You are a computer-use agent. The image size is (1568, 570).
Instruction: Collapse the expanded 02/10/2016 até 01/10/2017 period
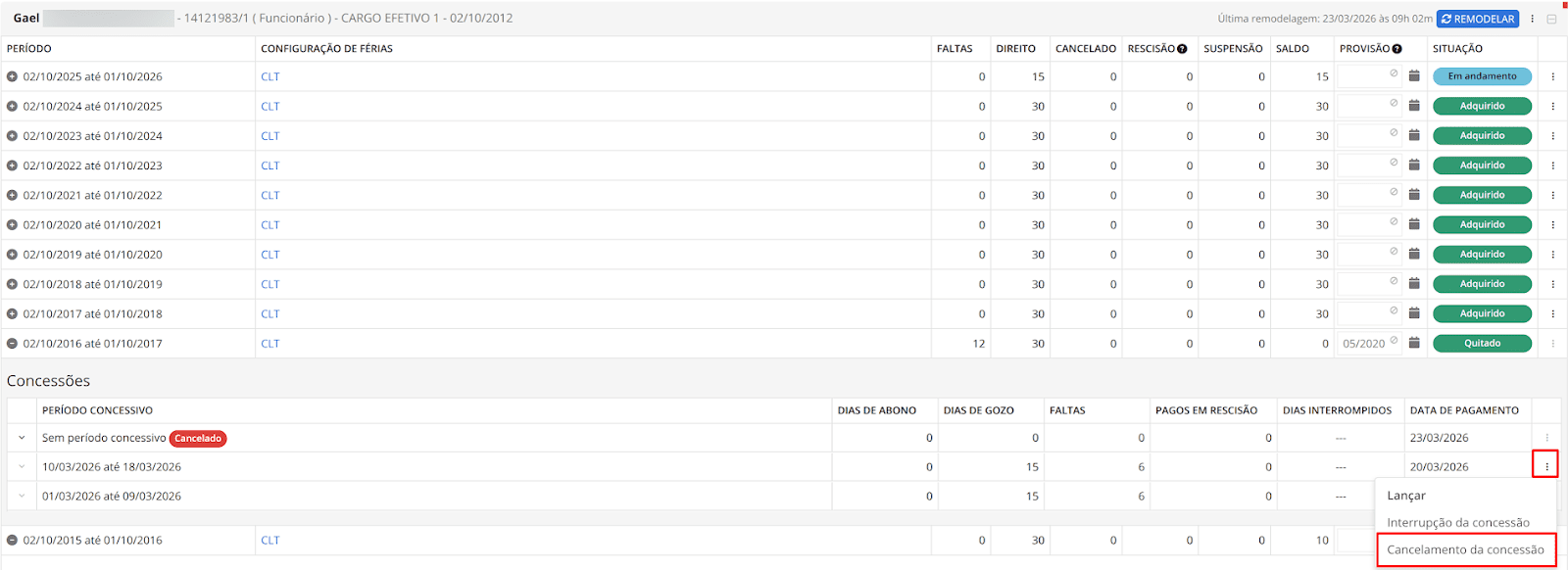[12, 344]
